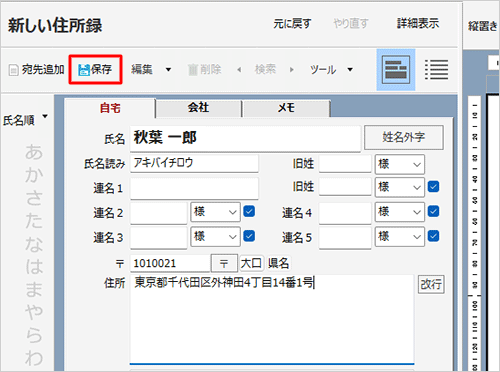Toggle the 連名4 checkbox

(433, 211)
